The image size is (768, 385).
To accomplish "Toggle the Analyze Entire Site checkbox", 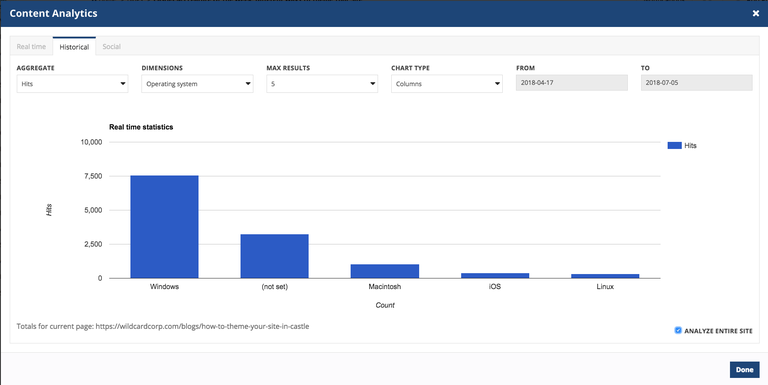I will click(x=678, y=331).
